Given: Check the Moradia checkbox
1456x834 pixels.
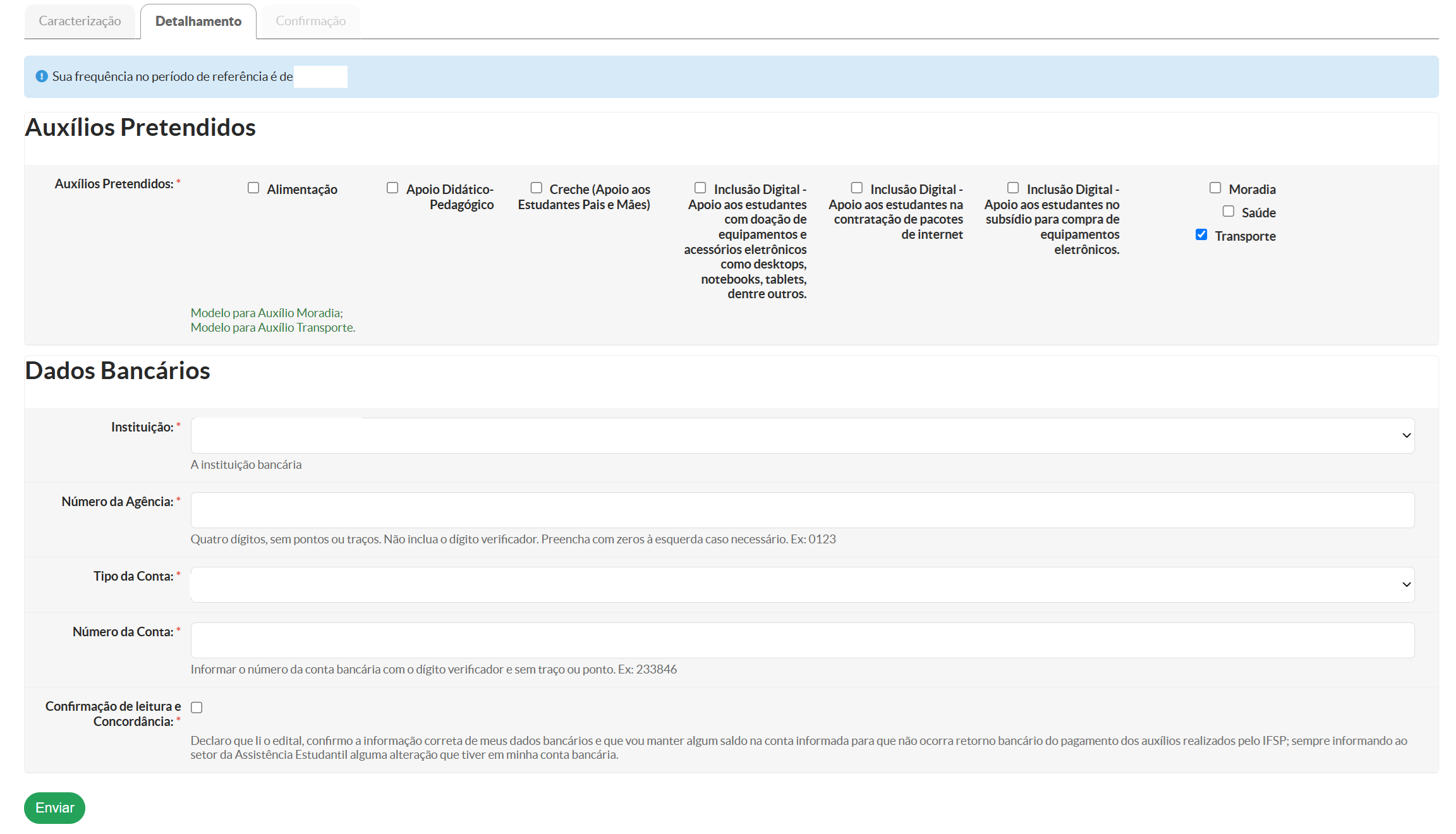Looking at the screenshot, I should 1215,188.
